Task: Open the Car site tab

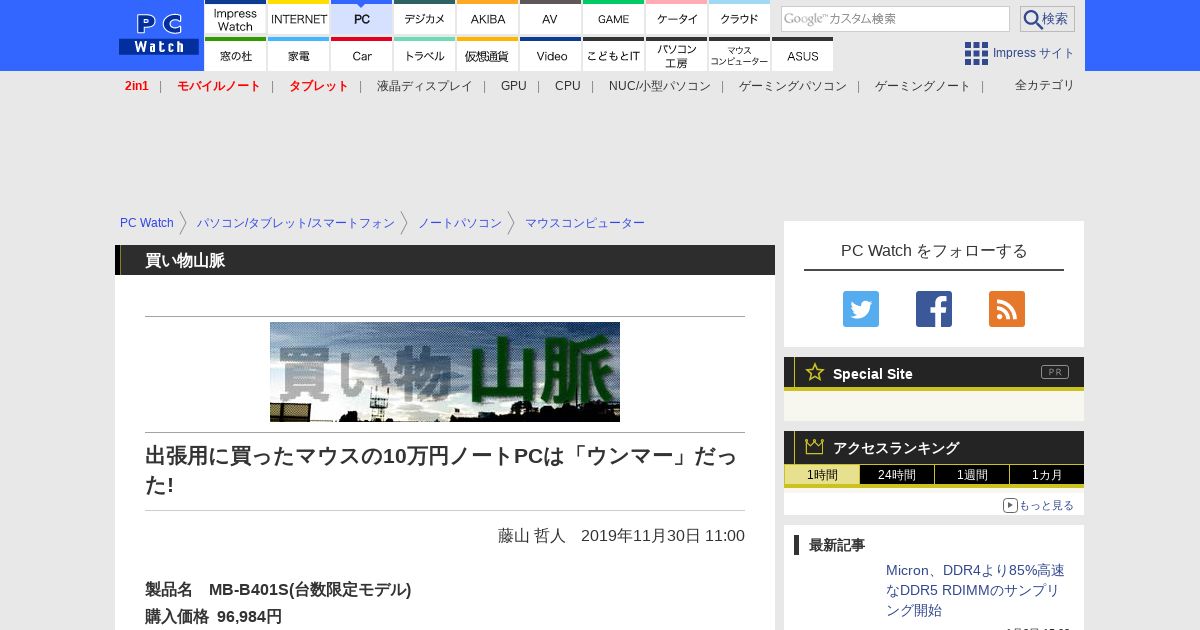Action: coord(361,54)
